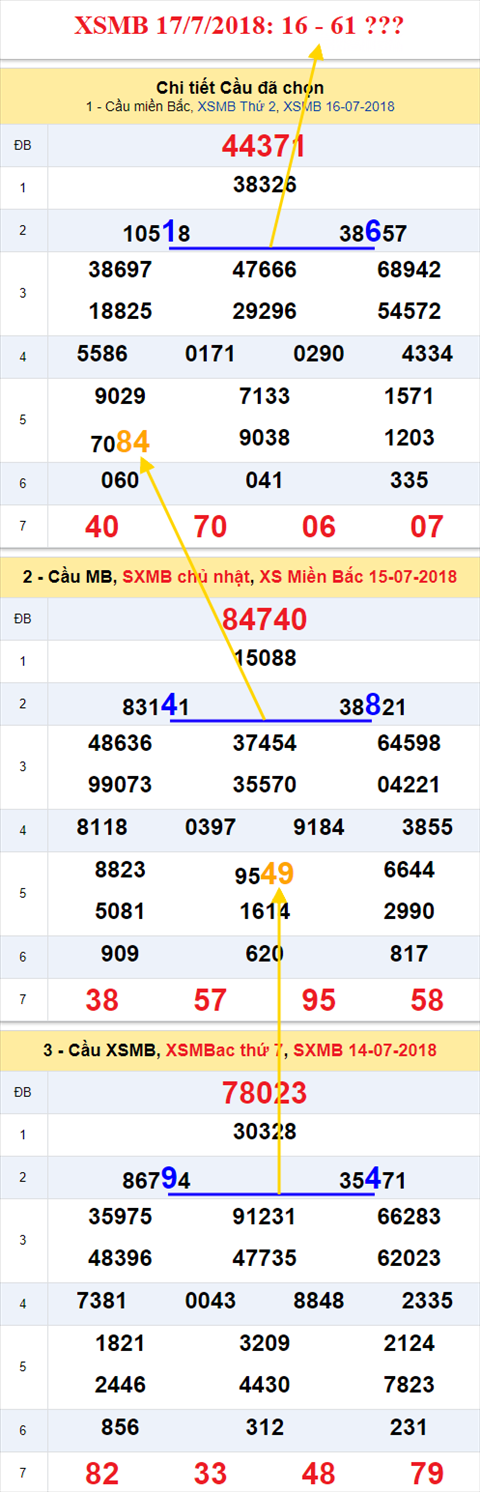Select red number 79 in the 14-07 table
The height and width of the screenshot is (1492, 480).
[427, 1472]
